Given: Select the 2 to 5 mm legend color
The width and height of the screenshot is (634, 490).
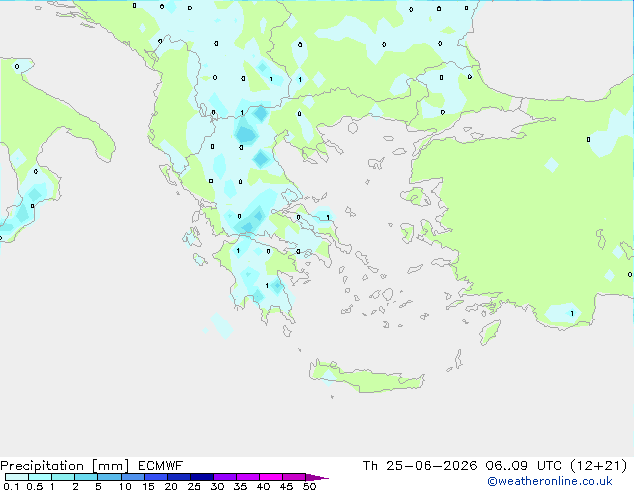Looking at the screenshot, I should pos(86,477).
